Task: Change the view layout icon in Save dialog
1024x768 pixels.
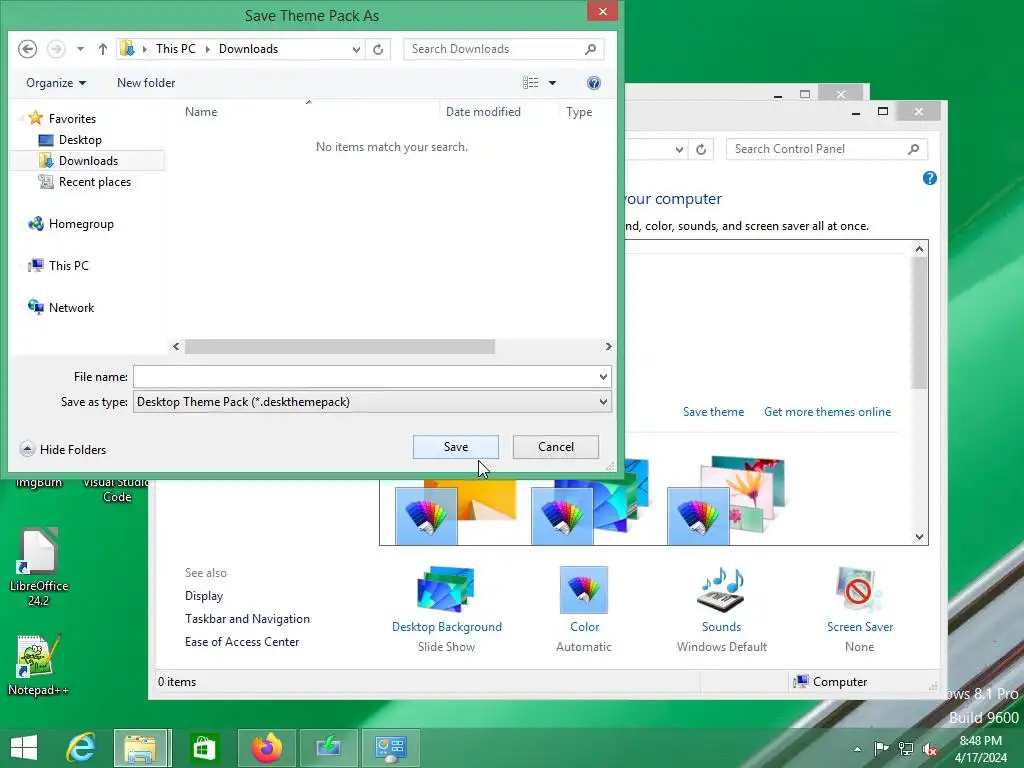Action: [x=530, y=82]
